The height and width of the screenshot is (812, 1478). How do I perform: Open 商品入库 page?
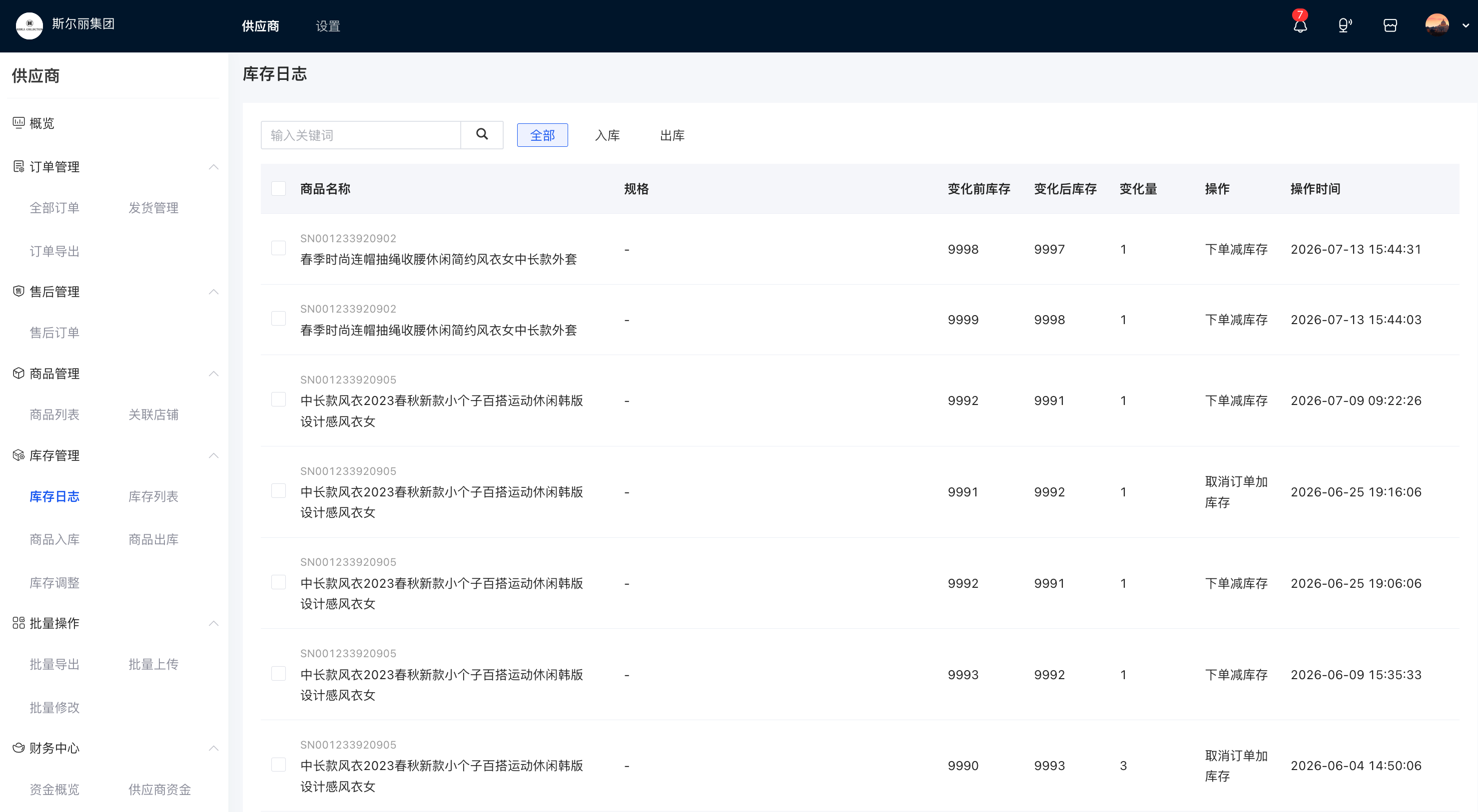tap(54, 540)
